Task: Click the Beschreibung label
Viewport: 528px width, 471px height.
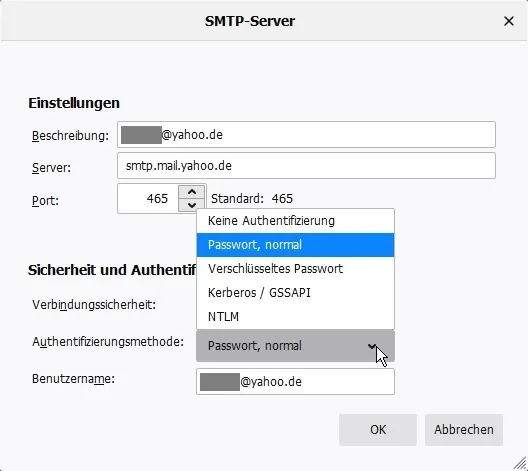Action: 70,136
